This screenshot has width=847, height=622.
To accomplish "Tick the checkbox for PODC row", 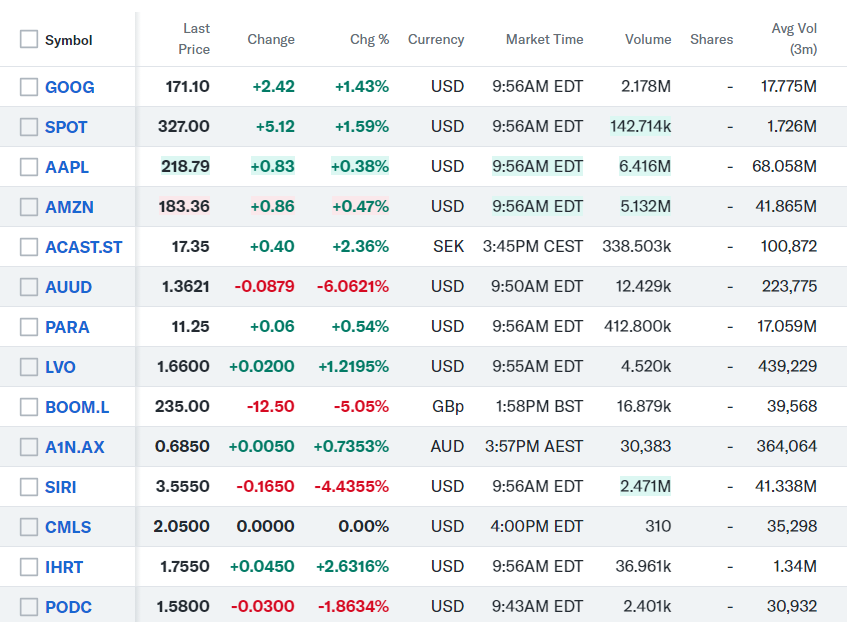I will click(x=29, y=607).
